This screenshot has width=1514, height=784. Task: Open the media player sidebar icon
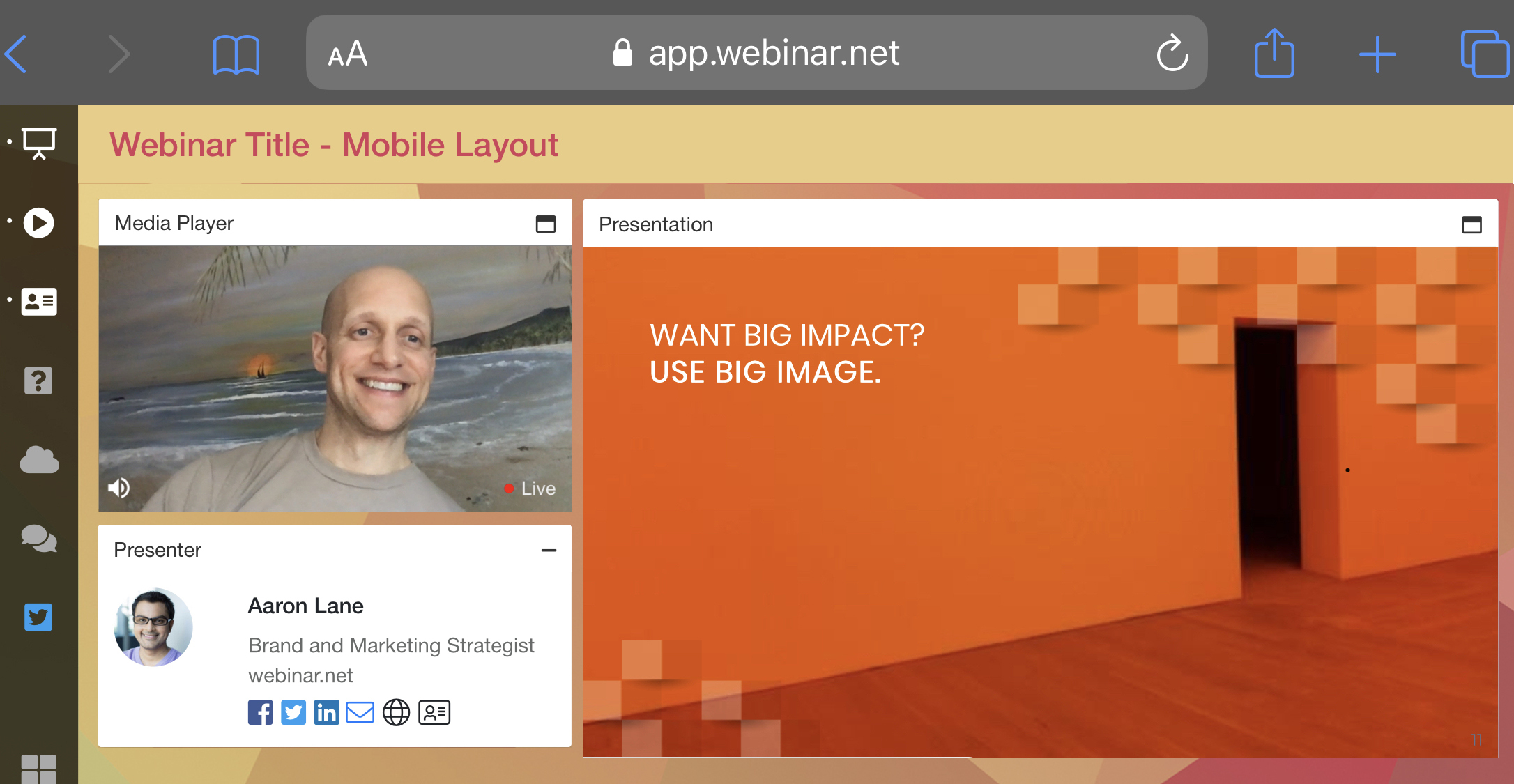[39, 223]
